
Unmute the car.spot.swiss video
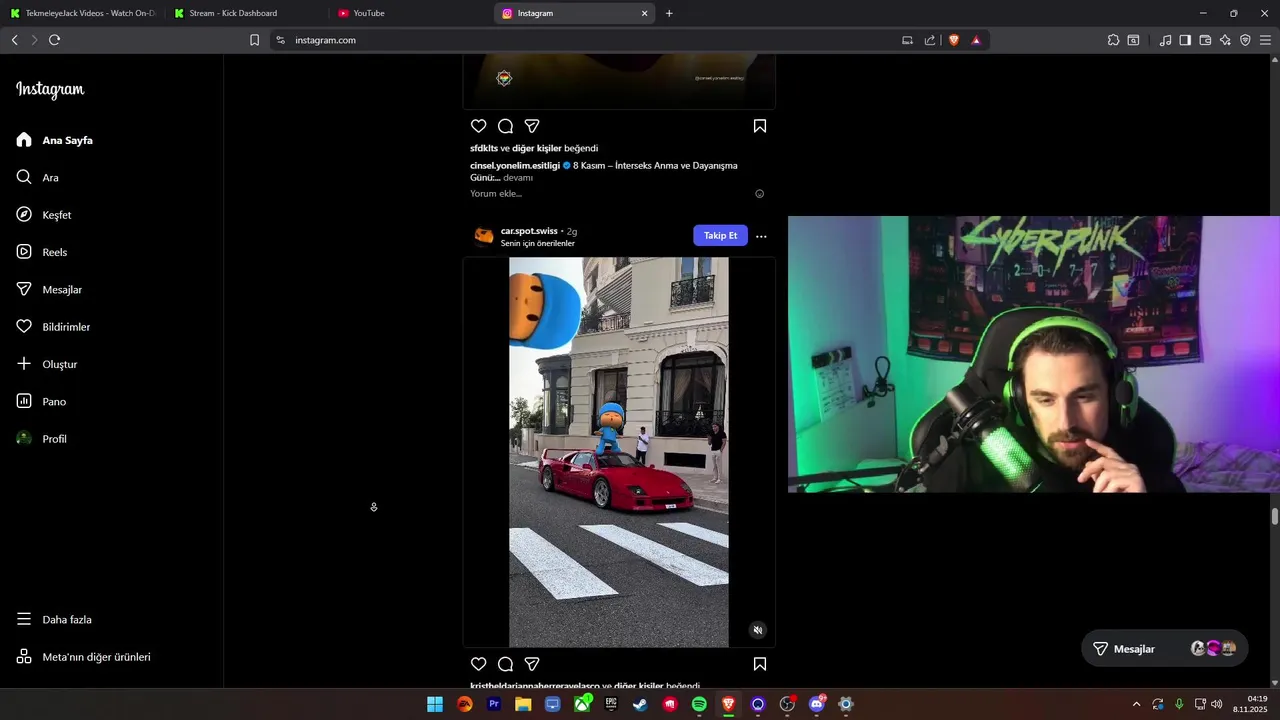point(758,630)
